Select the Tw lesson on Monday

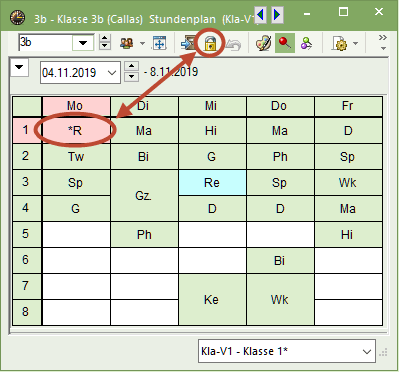pos(76,156)
